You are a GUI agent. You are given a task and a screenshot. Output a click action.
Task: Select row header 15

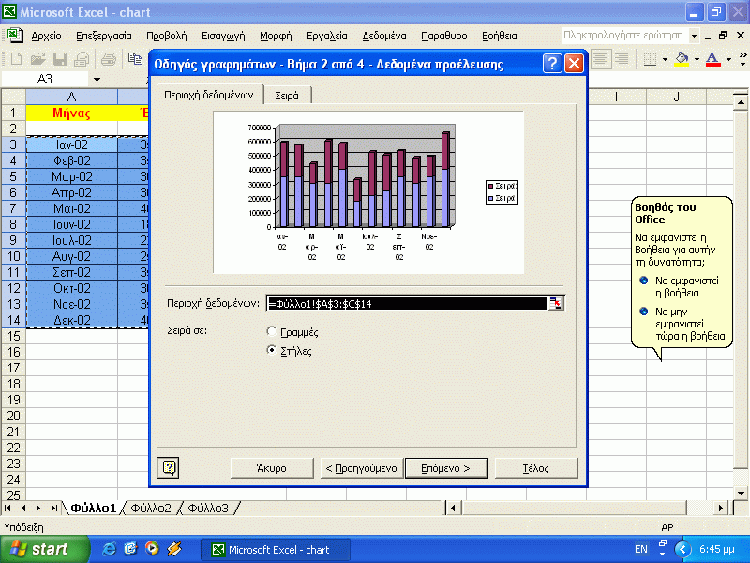click(13, 336)
